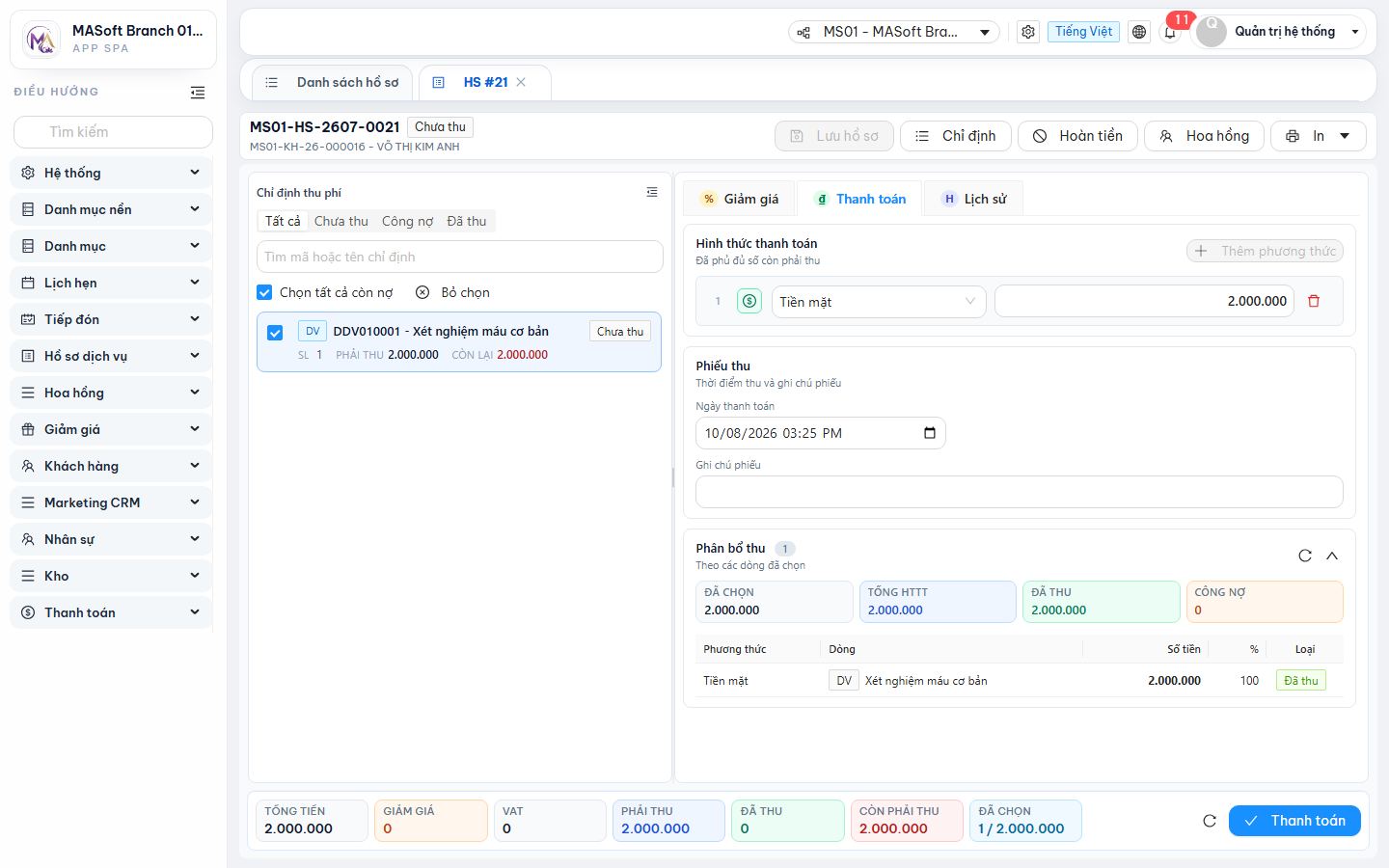Expand the Thanh toán sidebar menu
The width and height of the screenshot is (1389, 868).
pos(111,612)
